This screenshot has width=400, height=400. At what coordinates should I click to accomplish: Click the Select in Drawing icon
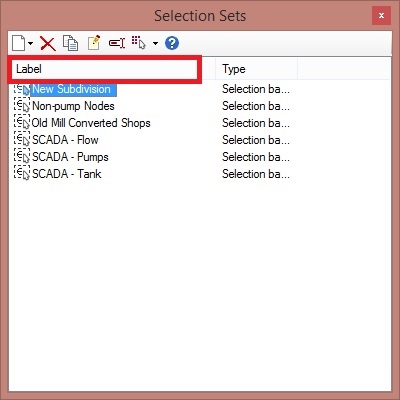coord(138,43)
